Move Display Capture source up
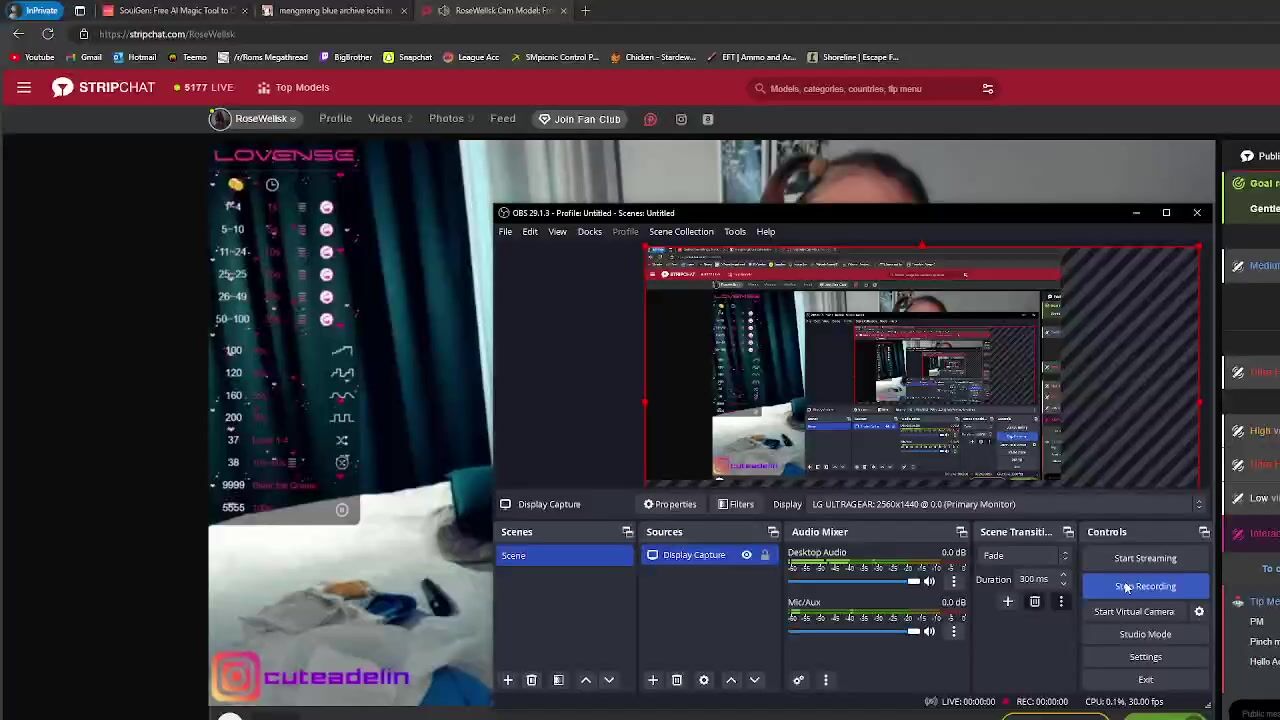The image size is (1280, 720). pos(731,680)
